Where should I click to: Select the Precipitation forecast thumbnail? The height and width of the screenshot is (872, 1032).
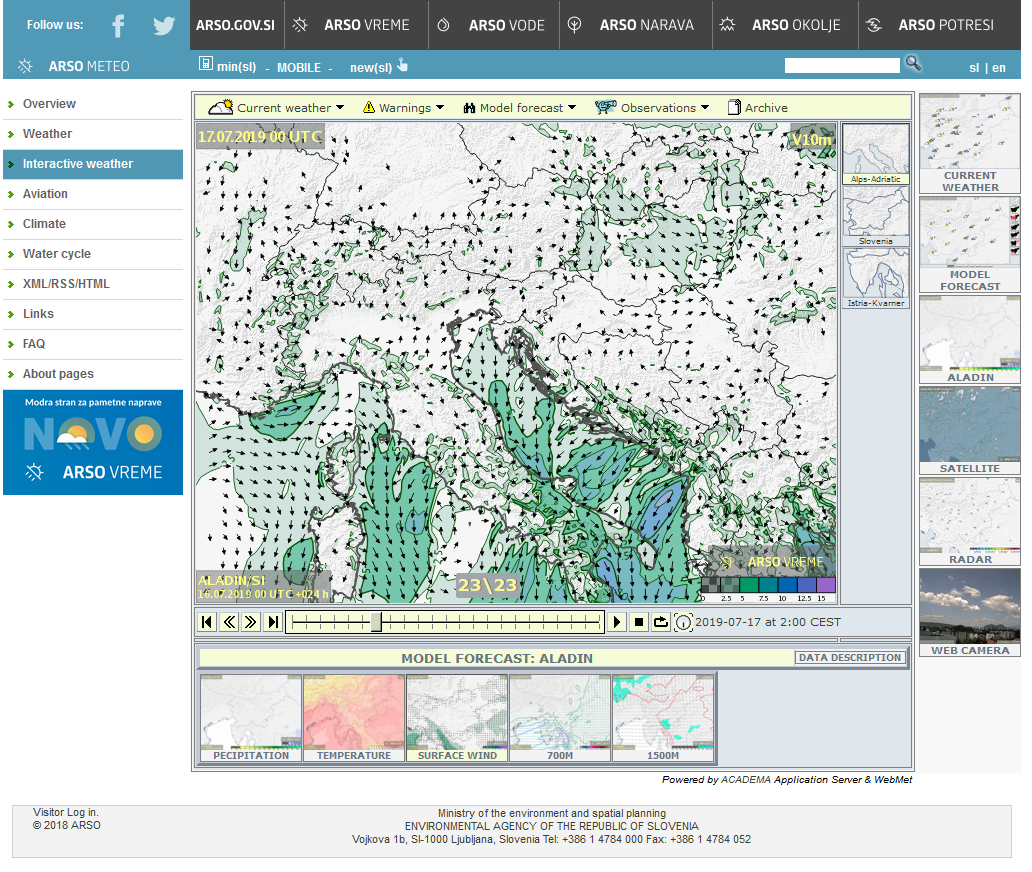tap(251, 717)
